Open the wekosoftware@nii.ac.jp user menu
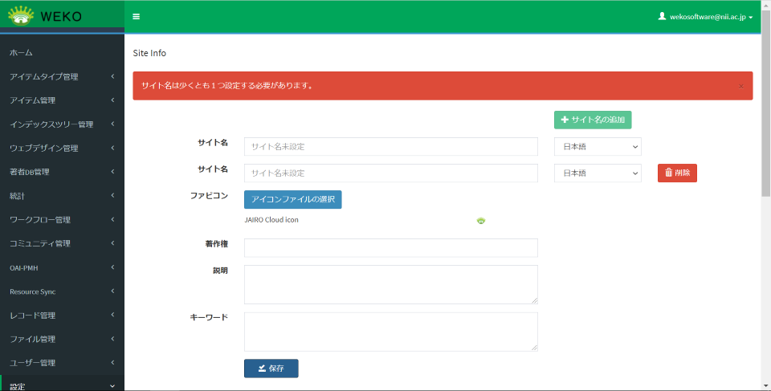 point(706,17)
